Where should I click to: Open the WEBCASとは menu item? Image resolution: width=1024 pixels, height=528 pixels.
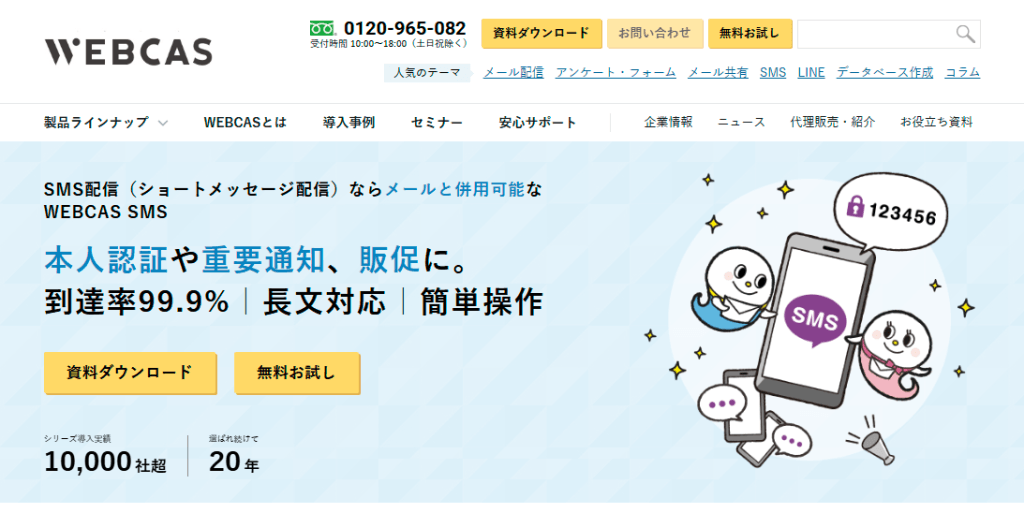pyautogui.click(x=245, y=122)
